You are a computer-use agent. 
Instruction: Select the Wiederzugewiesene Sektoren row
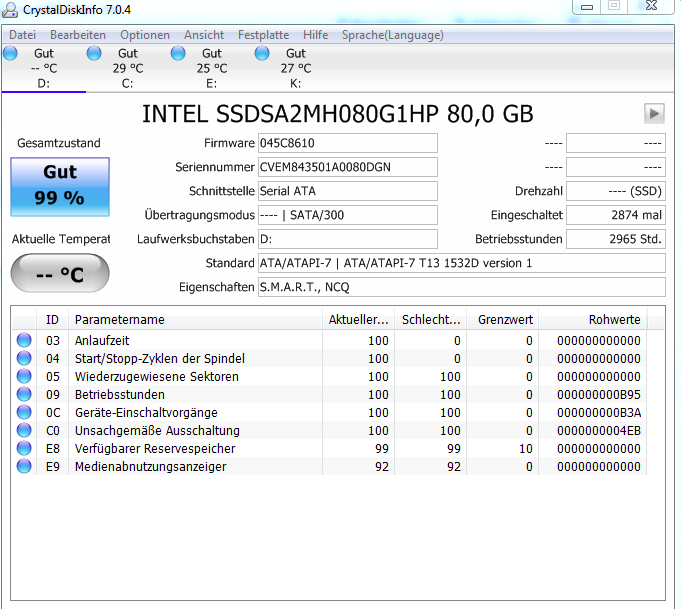tap(330, 376)
